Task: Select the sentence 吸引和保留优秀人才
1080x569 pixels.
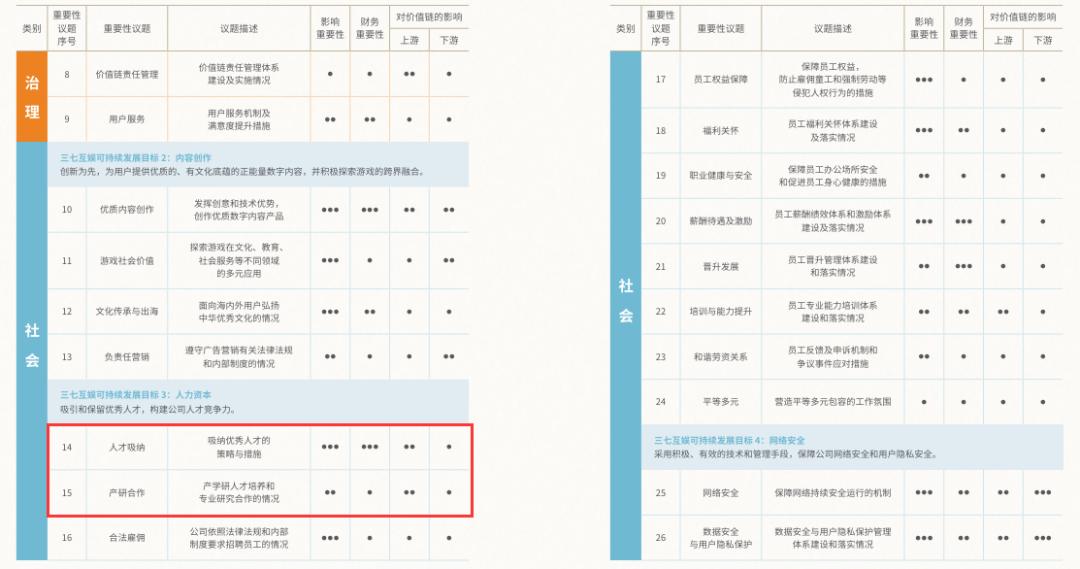Action: pyautogui.click(x=147, y=409)
